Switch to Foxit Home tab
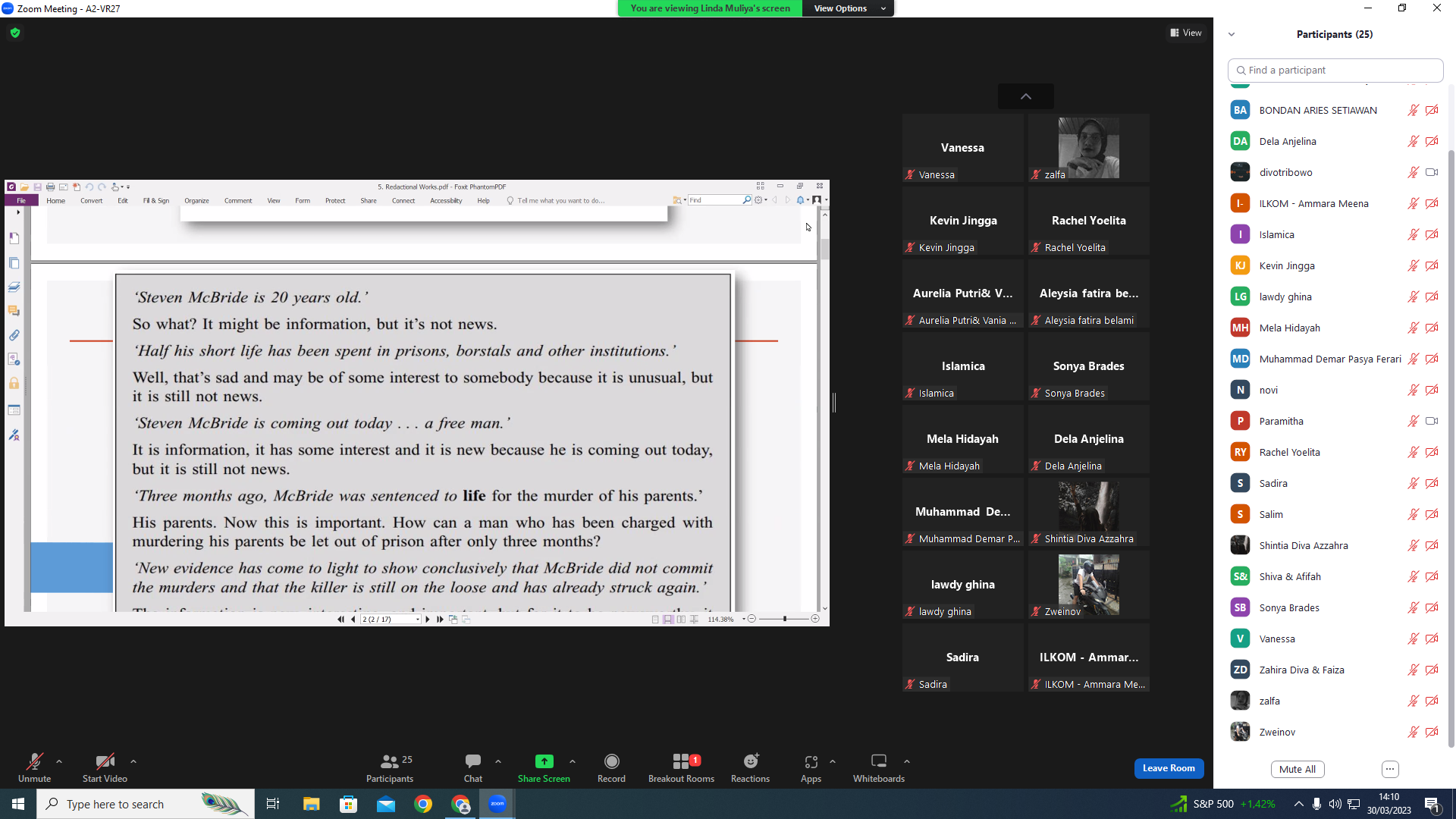1456x819 pixels. coord(55,201)
